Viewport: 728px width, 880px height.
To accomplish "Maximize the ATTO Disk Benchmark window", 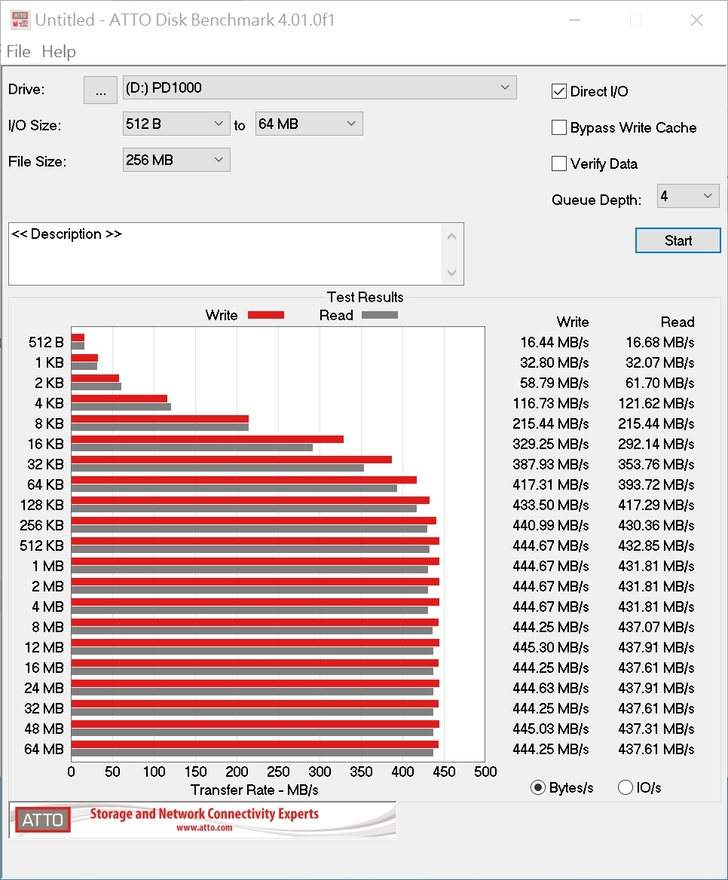I will (635, 20).
